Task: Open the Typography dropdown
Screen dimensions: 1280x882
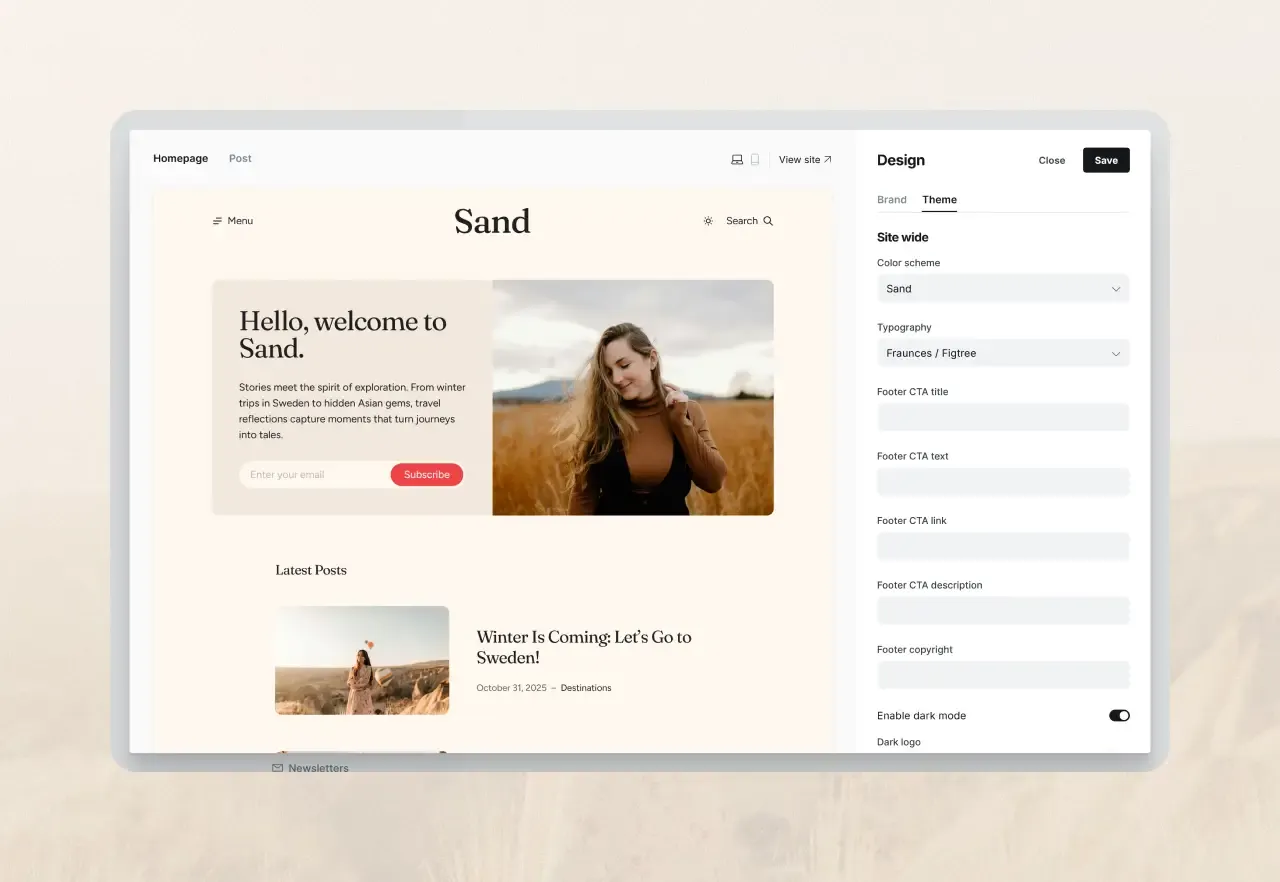Action: click(x=1003, y=353)
